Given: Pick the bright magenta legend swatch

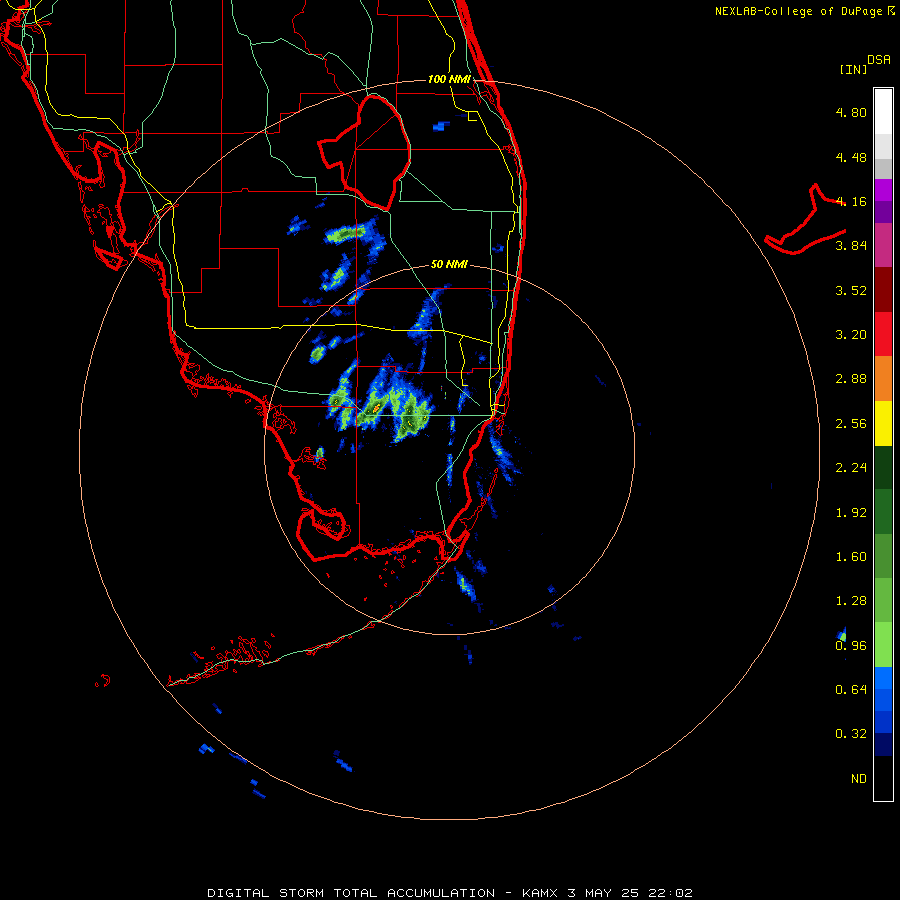Looking at the screenshot, I should pos(883,190).
